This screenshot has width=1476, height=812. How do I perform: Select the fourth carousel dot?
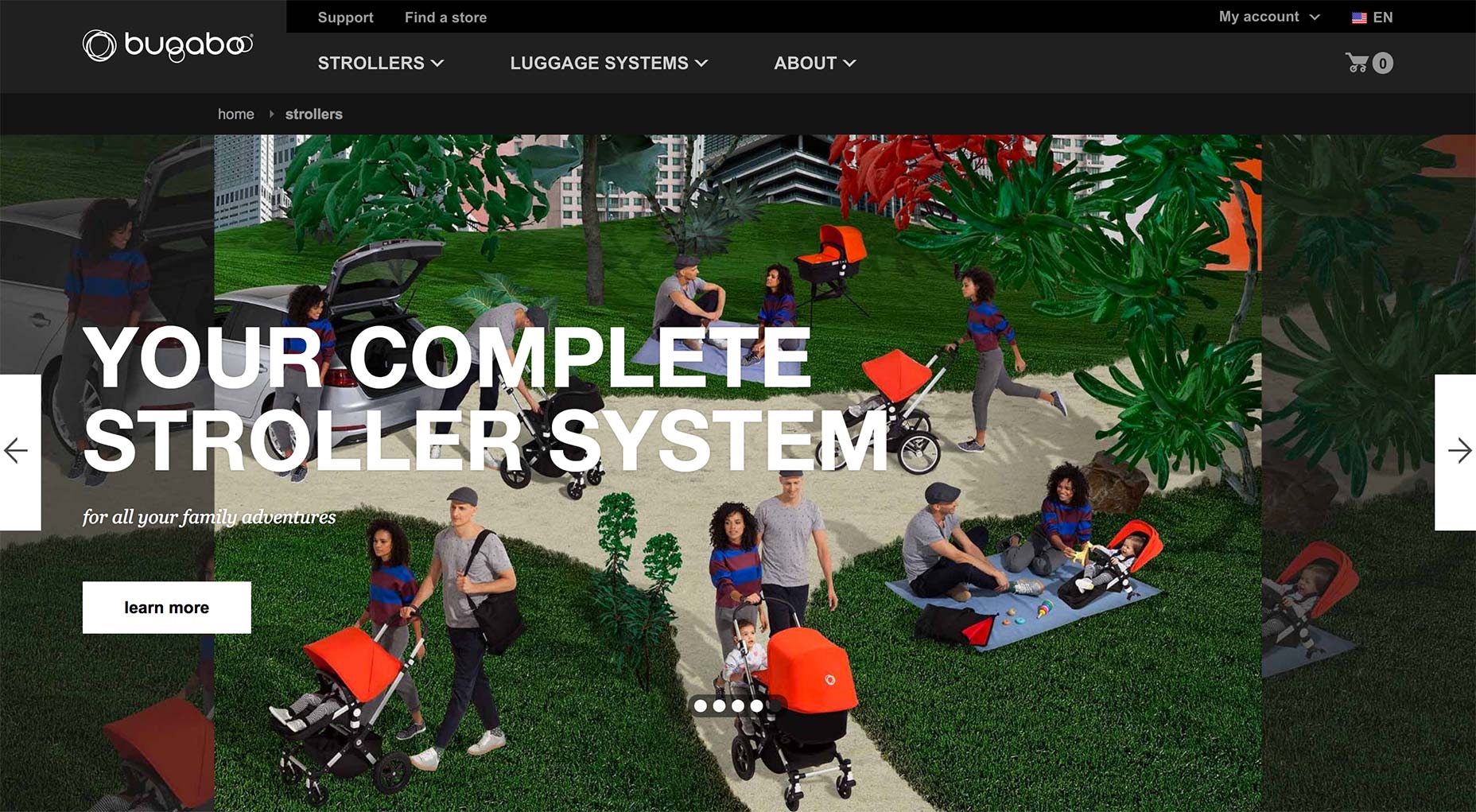pyautogui.click(x=755, y=705)
